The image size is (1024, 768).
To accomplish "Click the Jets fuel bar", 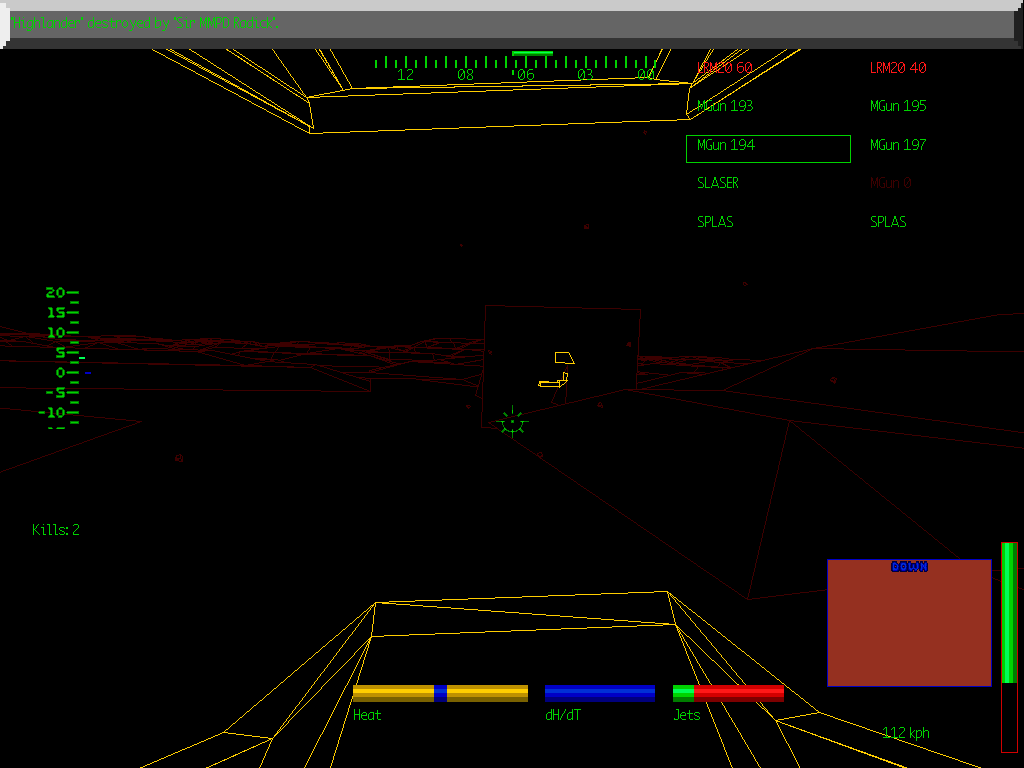I will tap(728, 692).
